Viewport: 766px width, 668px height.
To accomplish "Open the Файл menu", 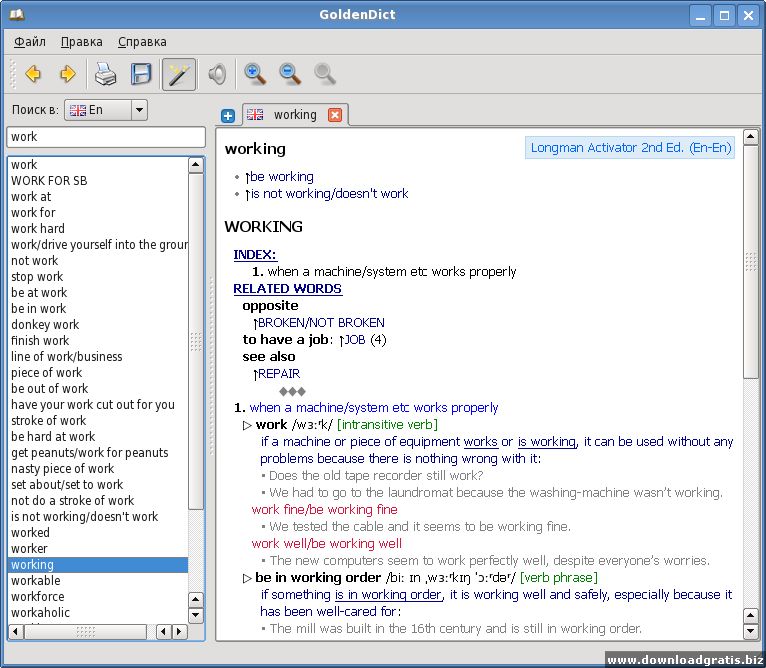I will (29, 42).
